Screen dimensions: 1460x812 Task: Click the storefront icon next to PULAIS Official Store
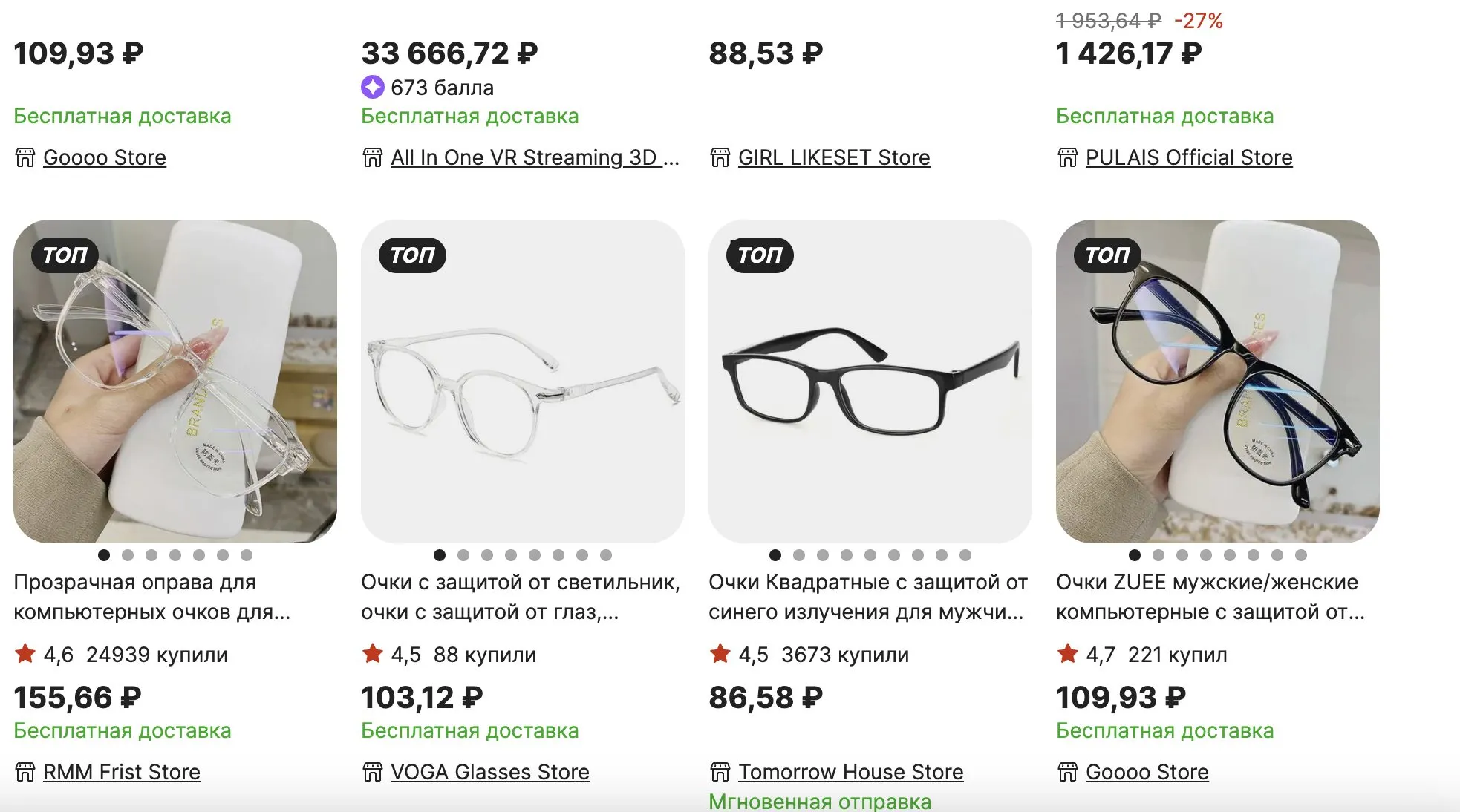[1068, 157]
